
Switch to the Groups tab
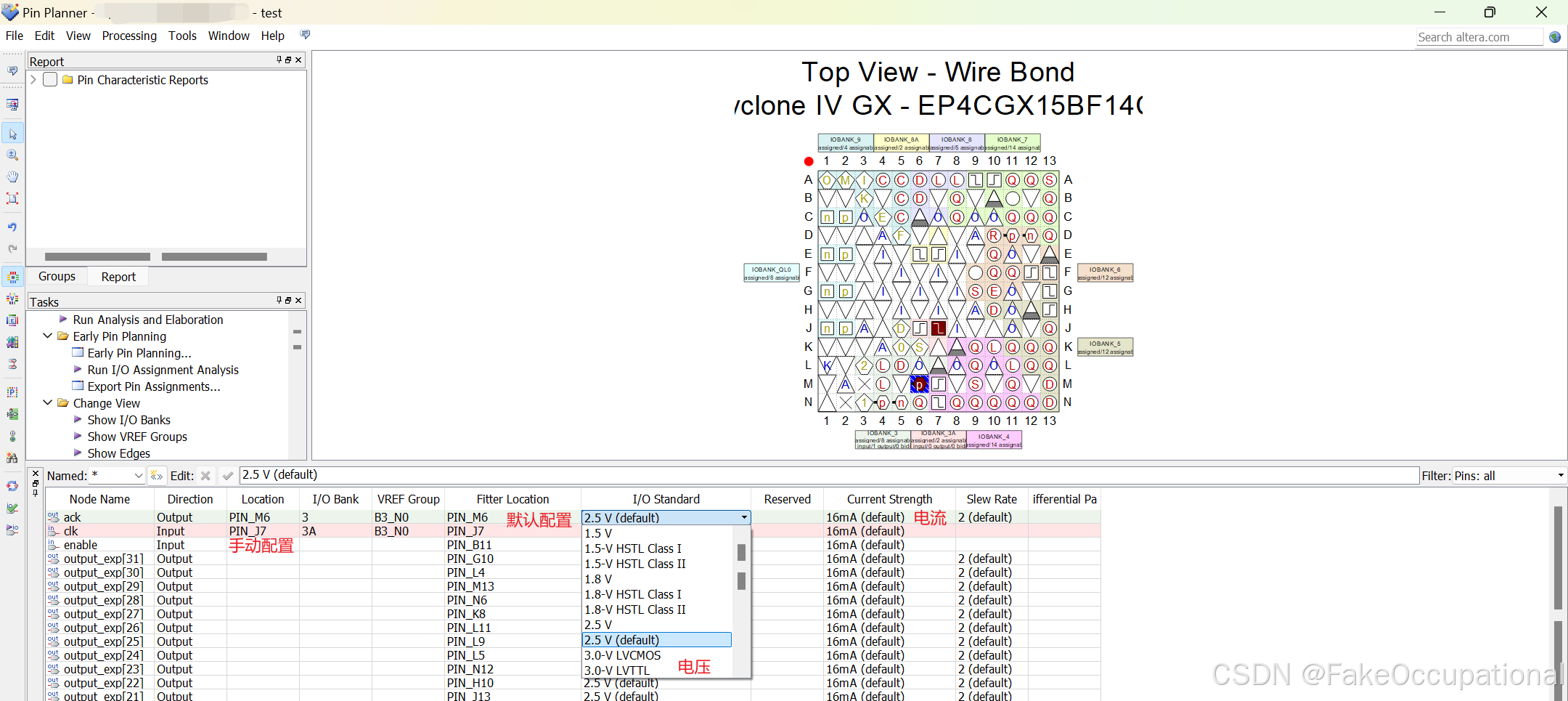(x=57, y=277)
